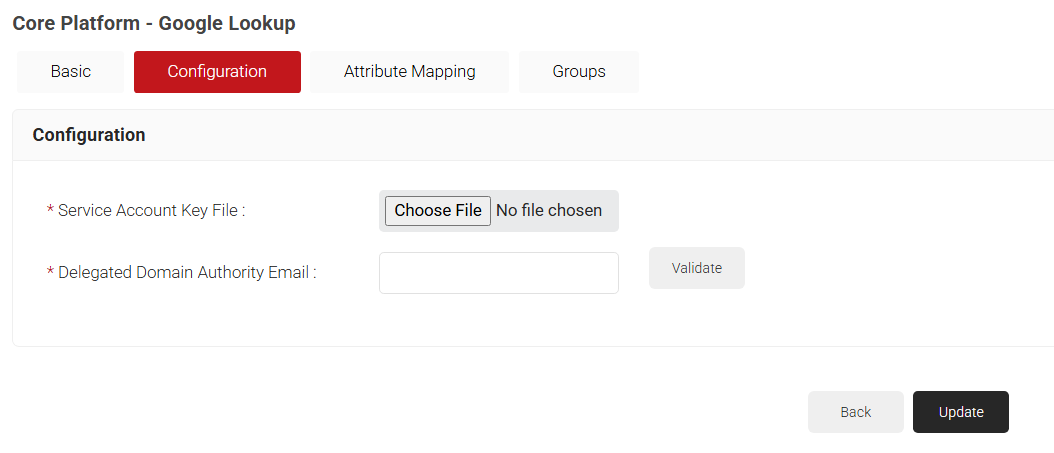Click the bold Configuration section heading
The image size is (1054, 453).
coord(89,135)
